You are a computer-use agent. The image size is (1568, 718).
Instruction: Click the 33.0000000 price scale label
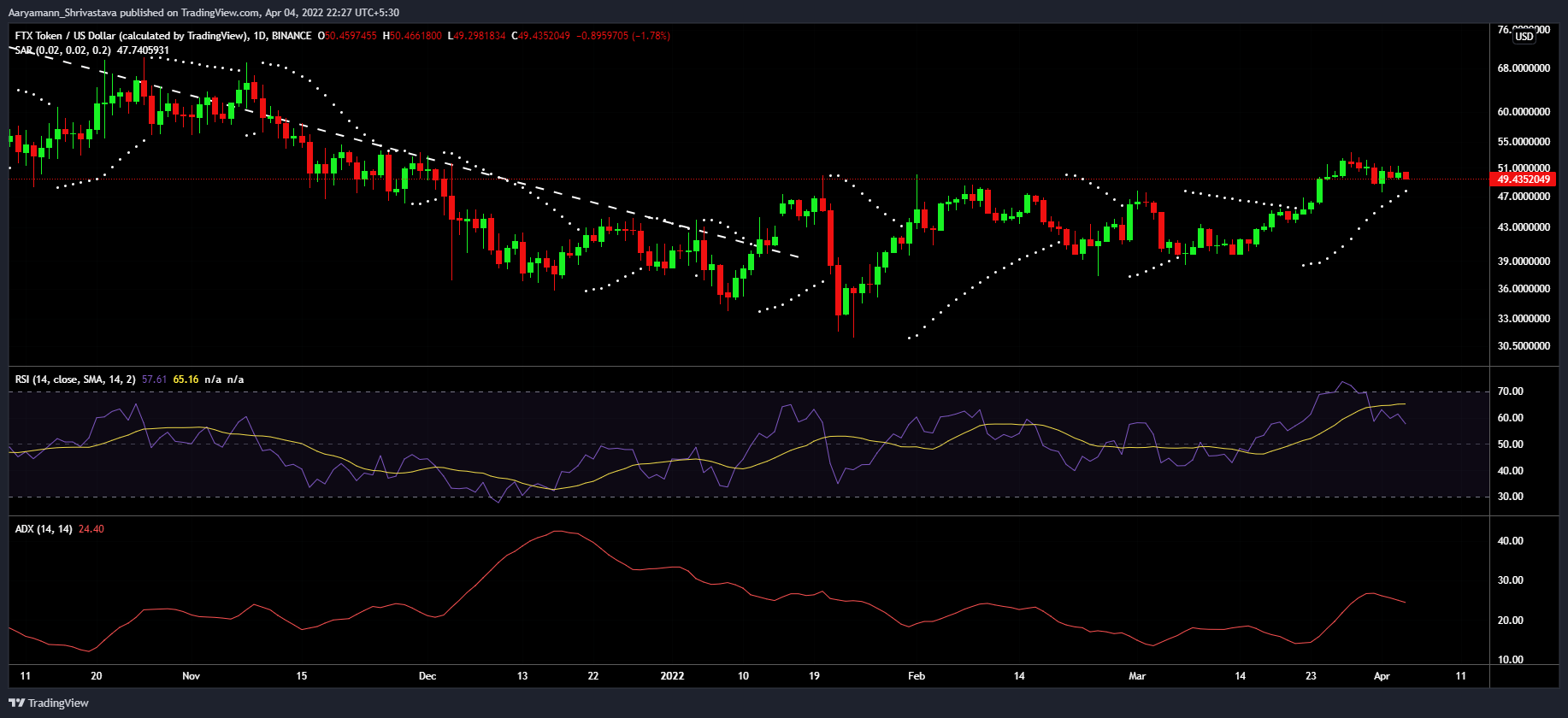click(1524, 319)
